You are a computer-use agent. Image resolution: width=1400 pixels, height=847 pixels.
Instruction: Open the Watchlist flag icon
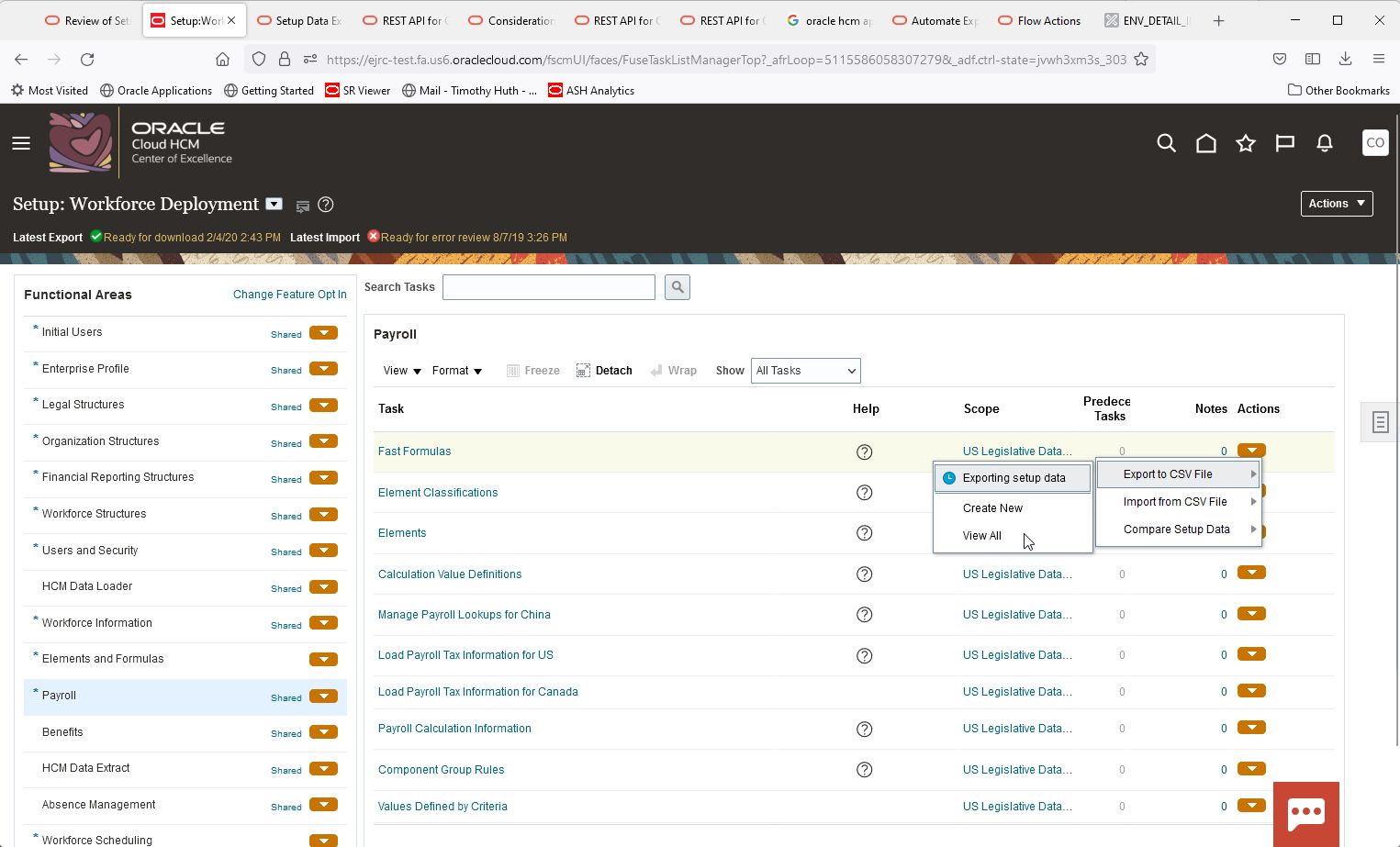pos(1284,143)
